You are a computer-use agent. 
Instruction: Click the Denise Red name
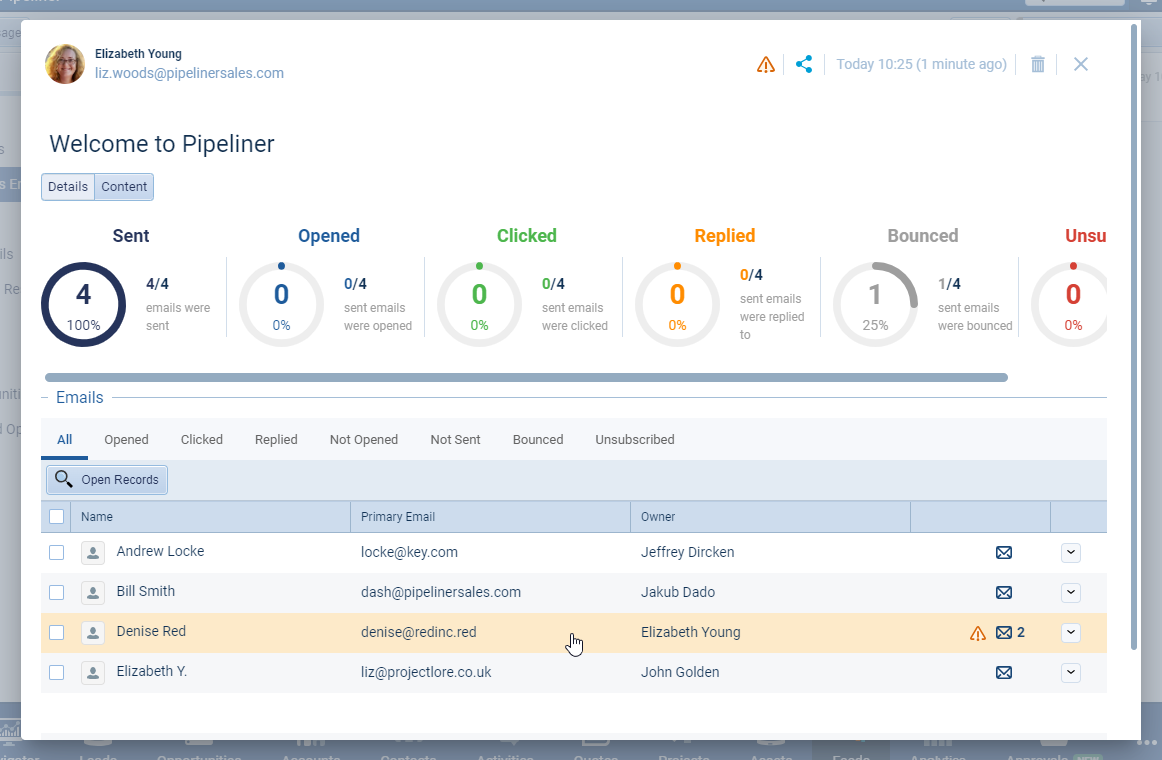tap(151, 632)
